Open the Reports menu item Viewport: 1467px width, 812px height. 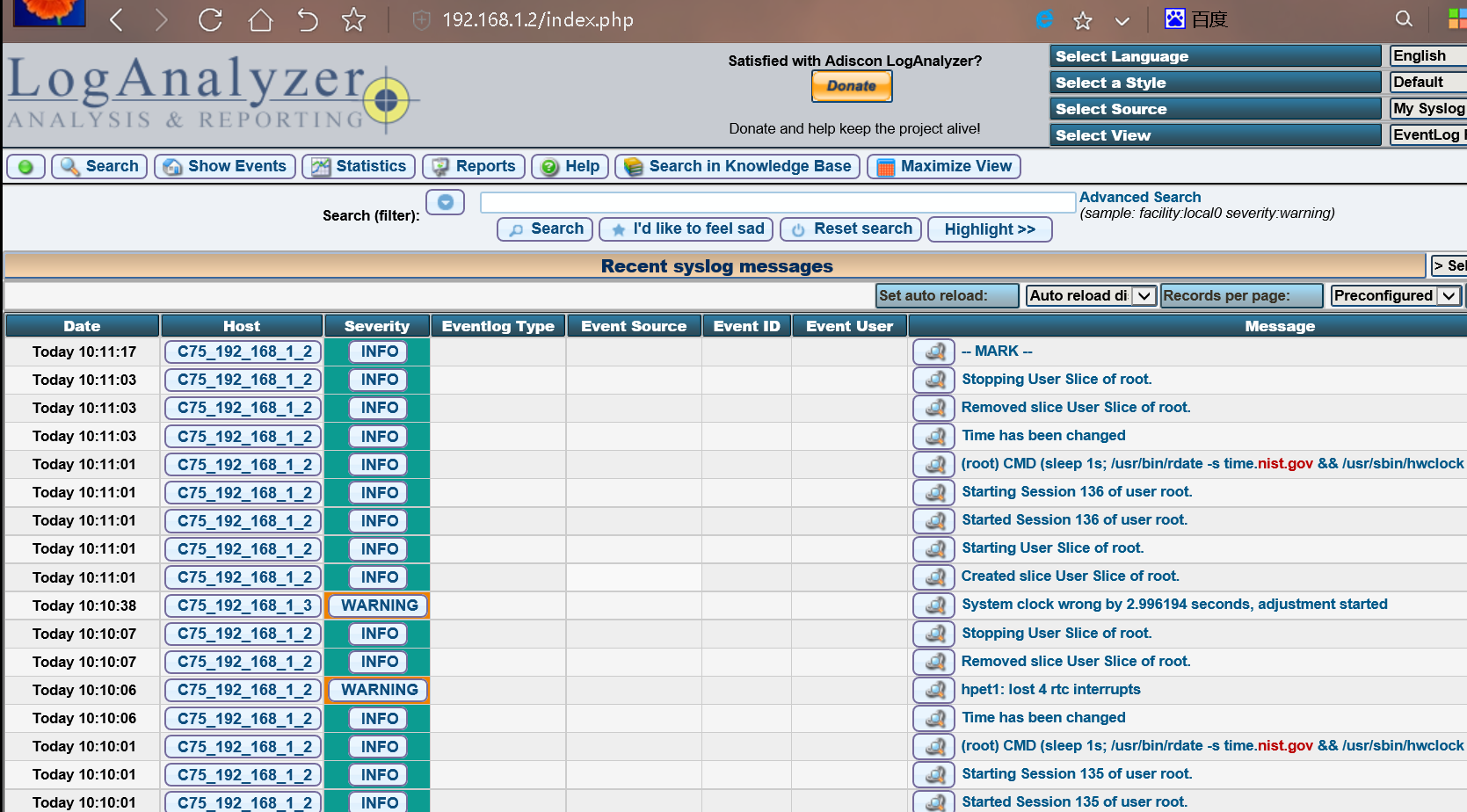pos(474,166)
